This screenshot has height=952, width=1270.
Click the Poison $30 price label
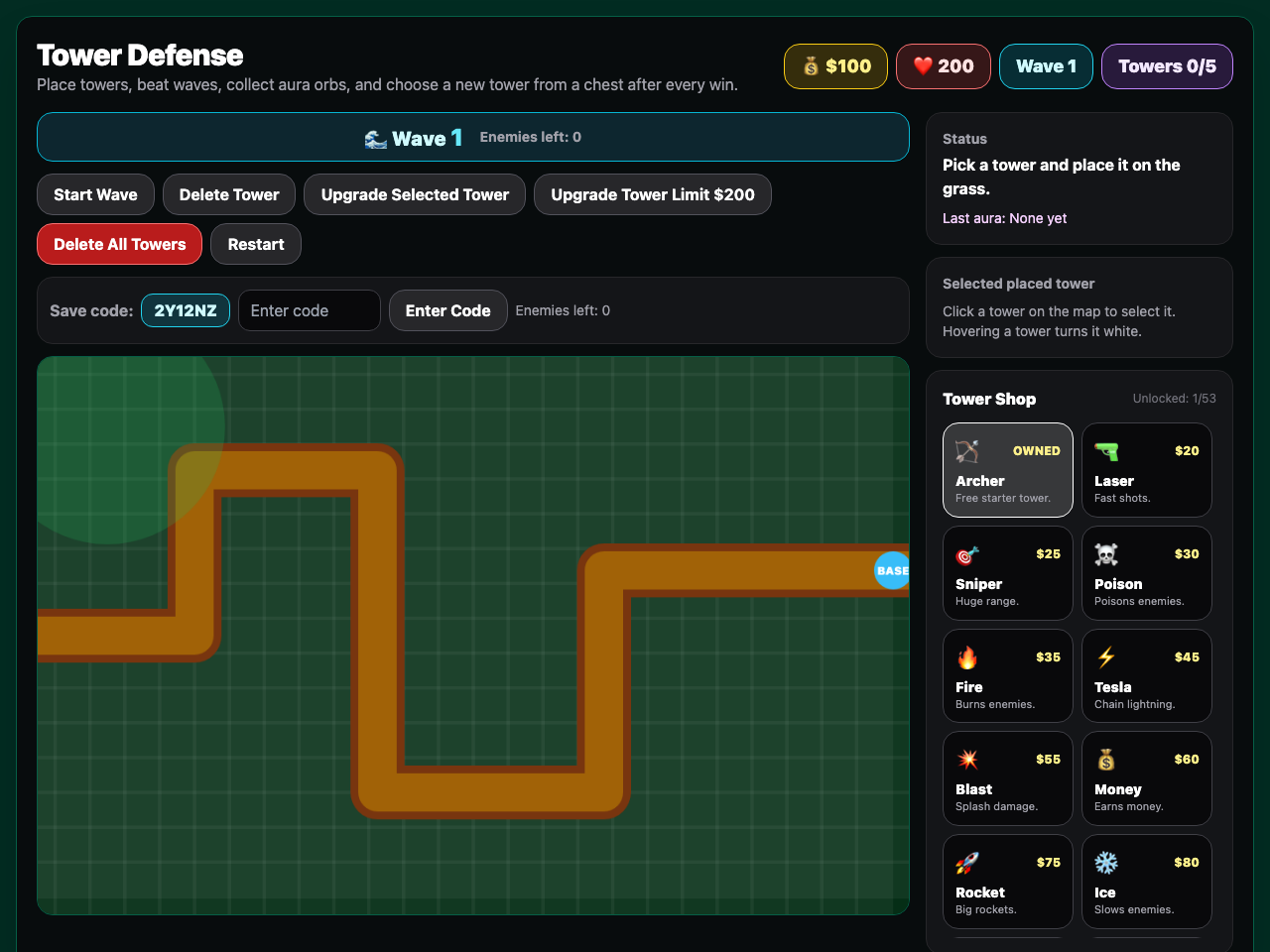point(1187,553)
